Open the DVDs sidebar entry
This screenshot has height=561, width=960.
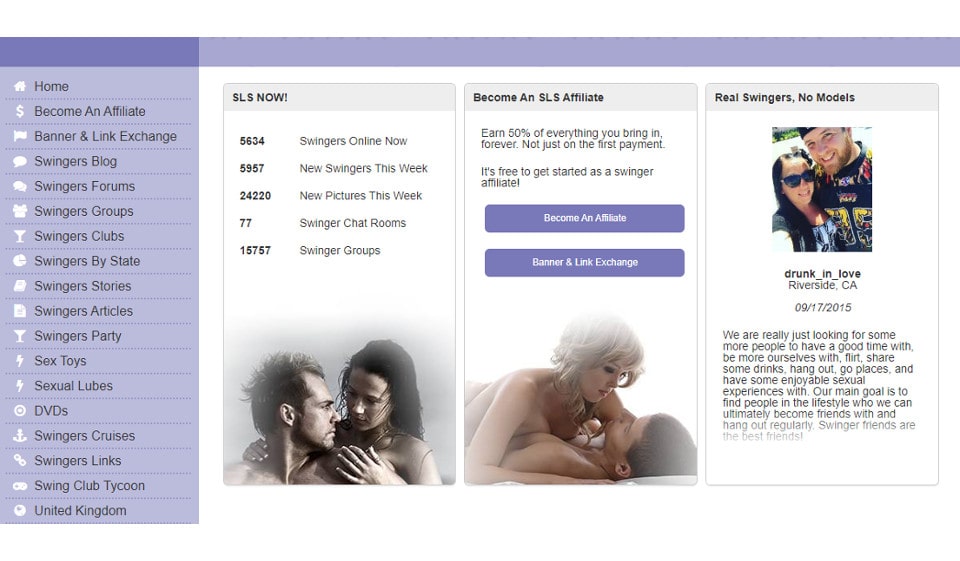coord(51,410)
